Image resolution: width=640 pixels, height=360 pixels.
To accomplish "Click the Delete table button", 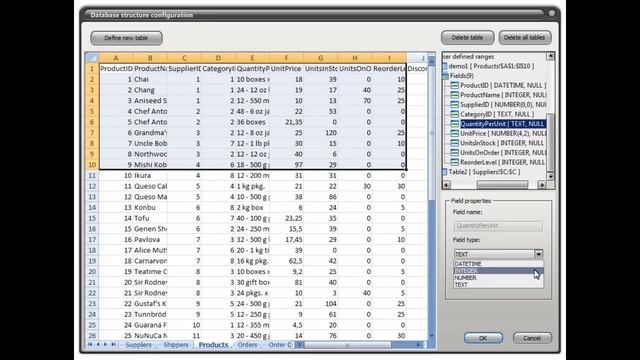I will point(467,38).
